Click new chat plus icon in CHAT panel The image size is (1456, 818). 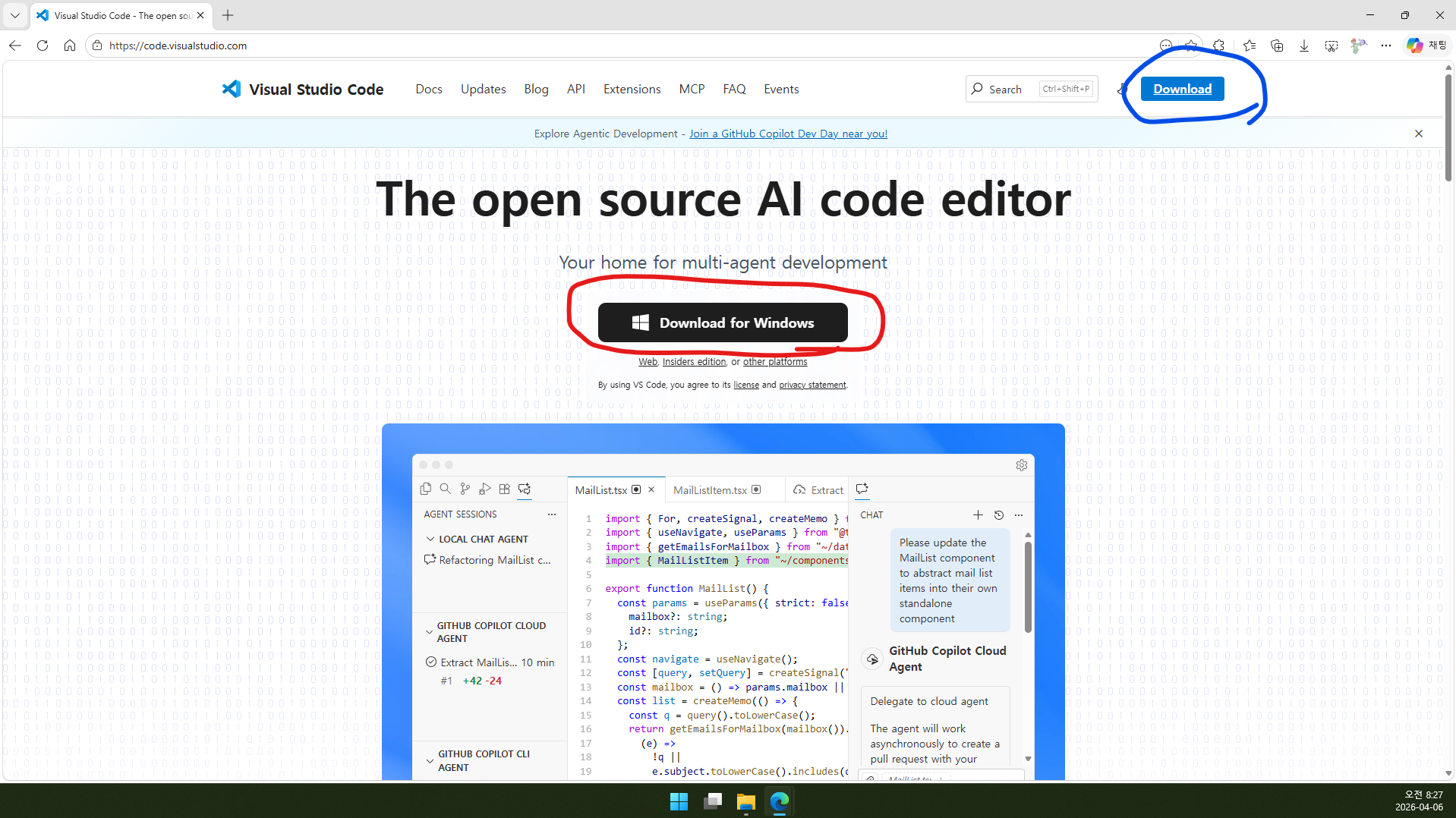[978, 515]
